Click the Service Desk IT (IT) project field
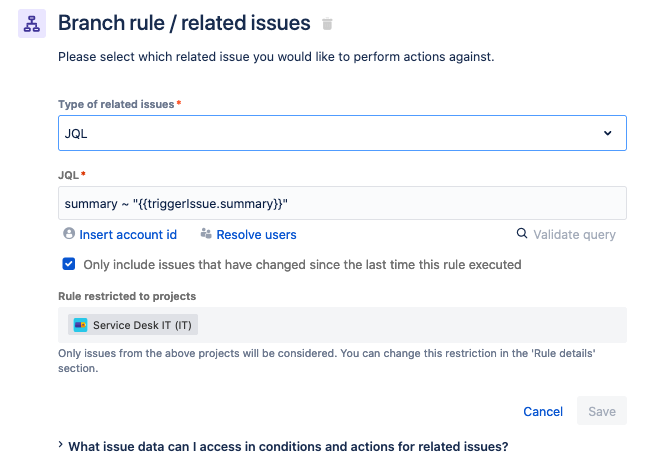 click(x=342, y=325)
